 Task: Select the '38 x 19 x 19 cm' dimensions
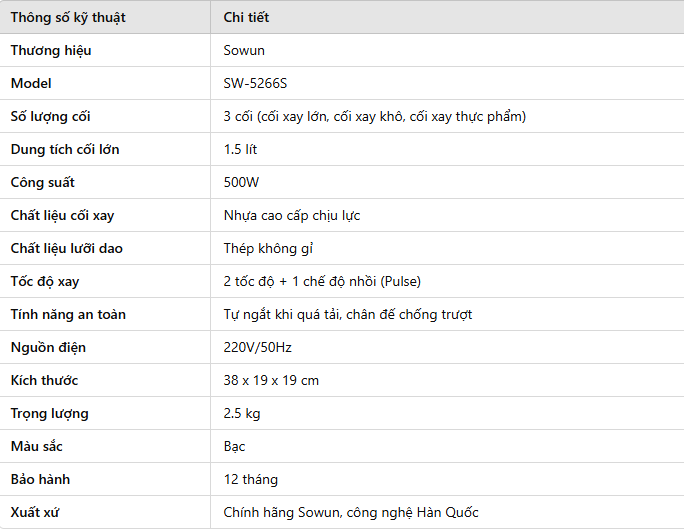point(271,380)
